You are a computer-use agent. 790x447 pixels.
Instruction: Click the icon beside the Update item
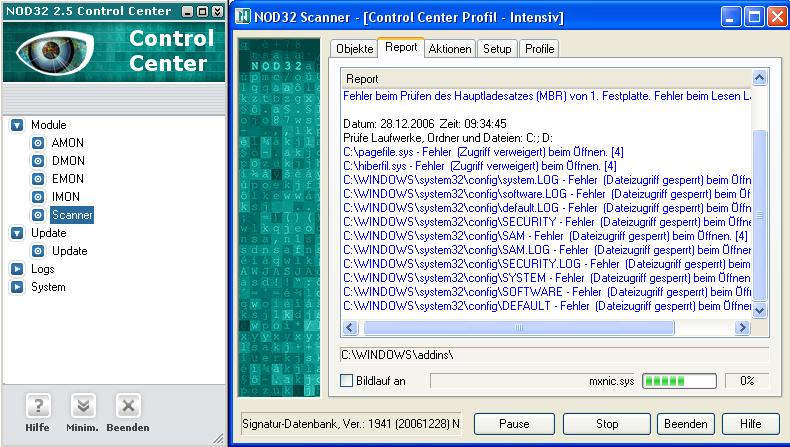coord(38,251)
